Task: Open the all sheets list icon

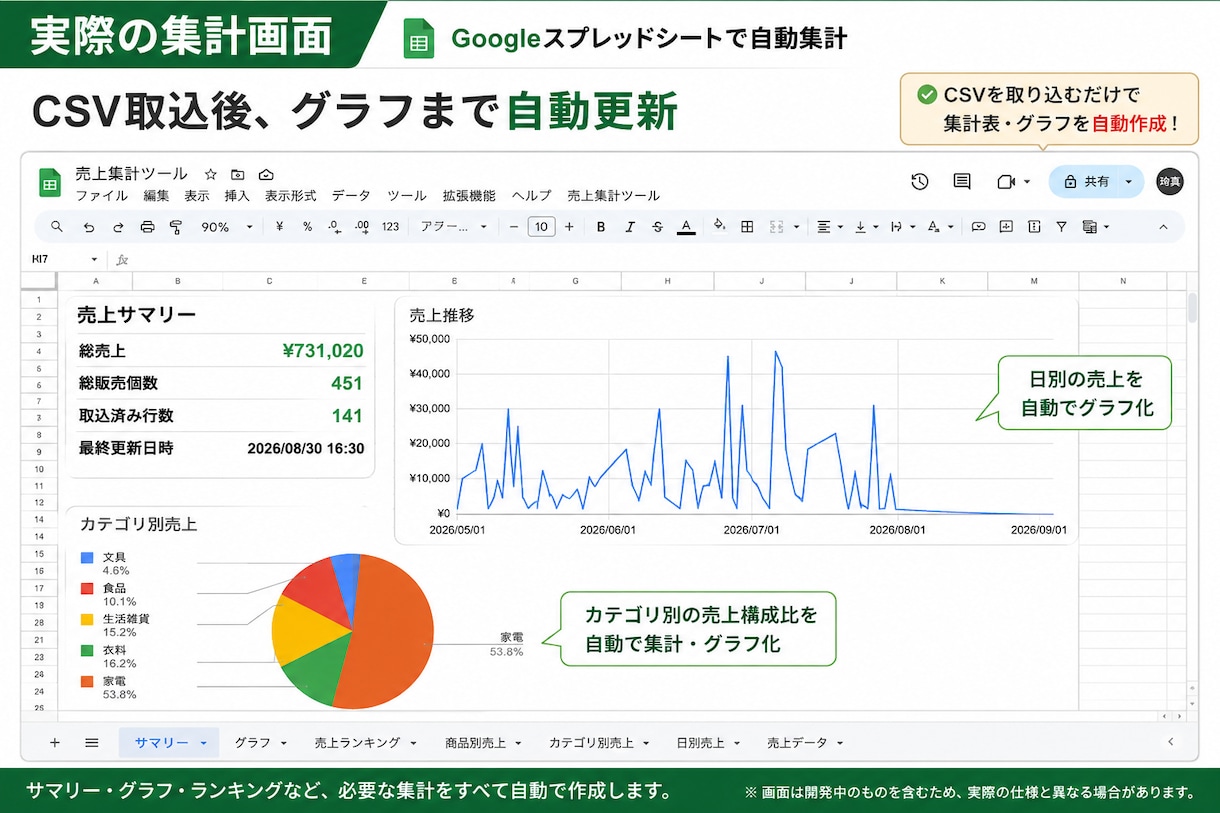Action: point(91,743)
